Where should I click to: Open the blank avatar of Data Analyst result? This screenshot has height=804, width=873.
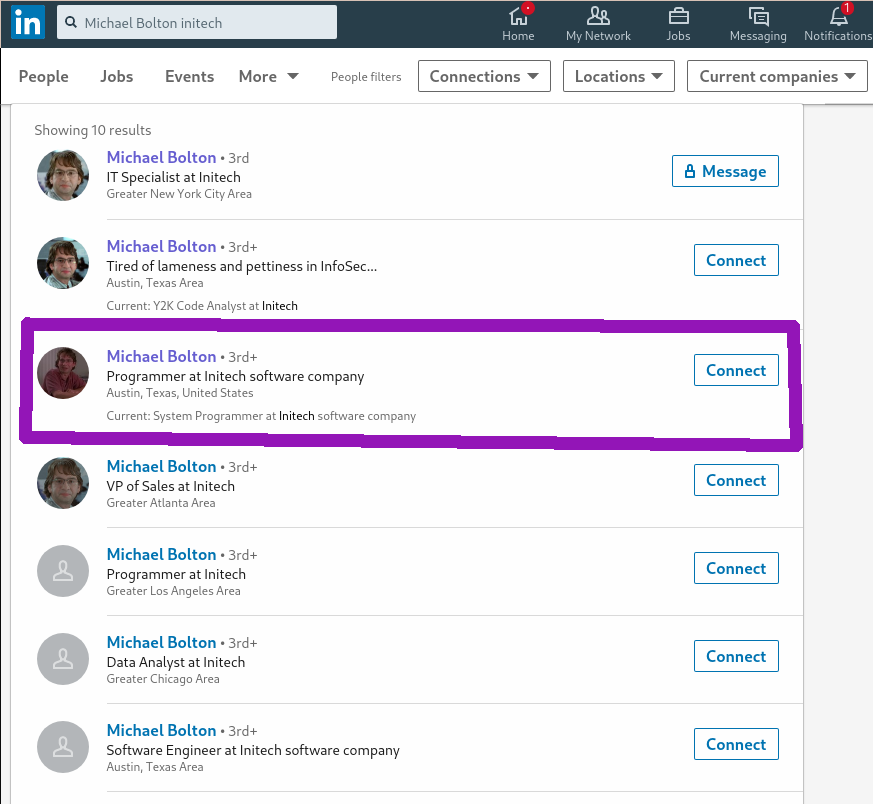(63, 659)
